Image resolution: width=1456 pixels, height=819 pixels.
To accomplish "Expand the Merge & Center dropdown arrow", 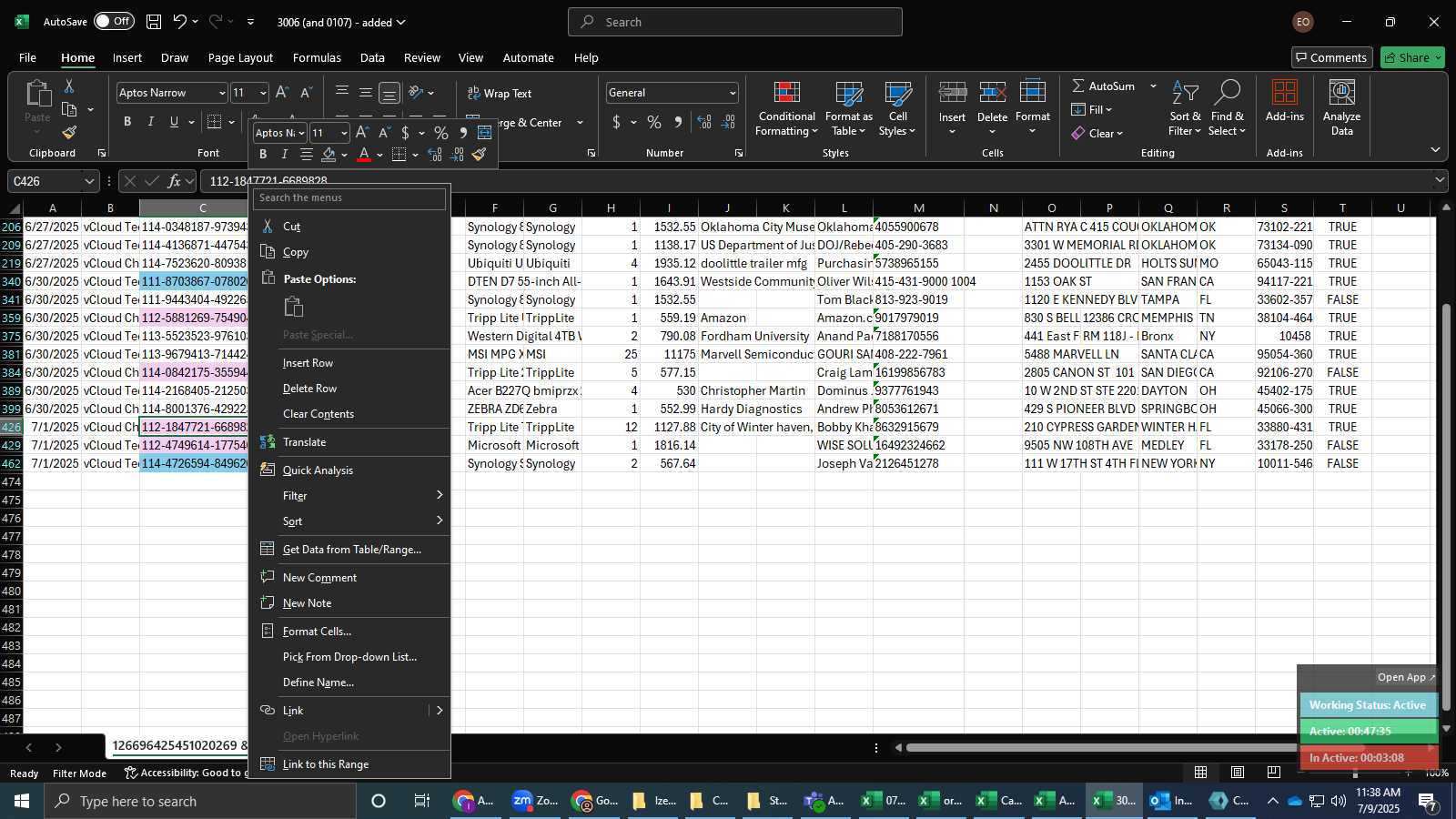I will click(x=580, y=123).
